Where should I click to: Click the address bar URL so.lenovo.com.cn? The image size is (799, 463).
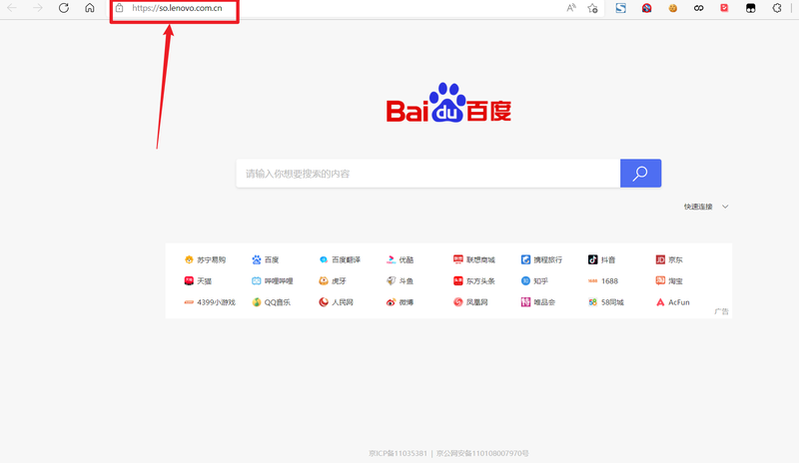click(x=177, y=8)
